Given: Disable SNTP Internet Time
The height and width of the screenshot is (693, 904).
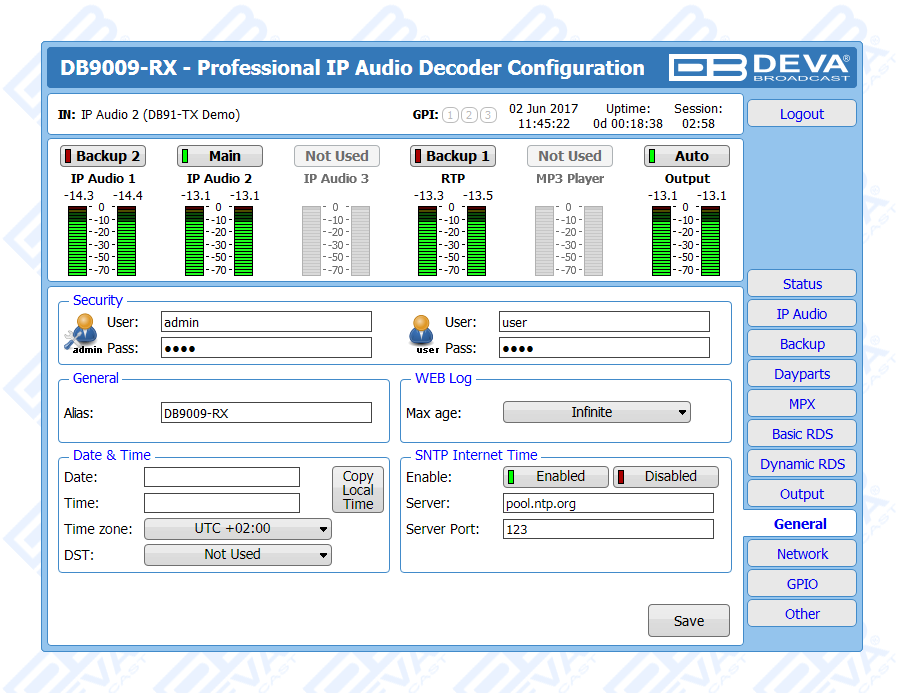Looking at the screenshot, I should [666, 477].
